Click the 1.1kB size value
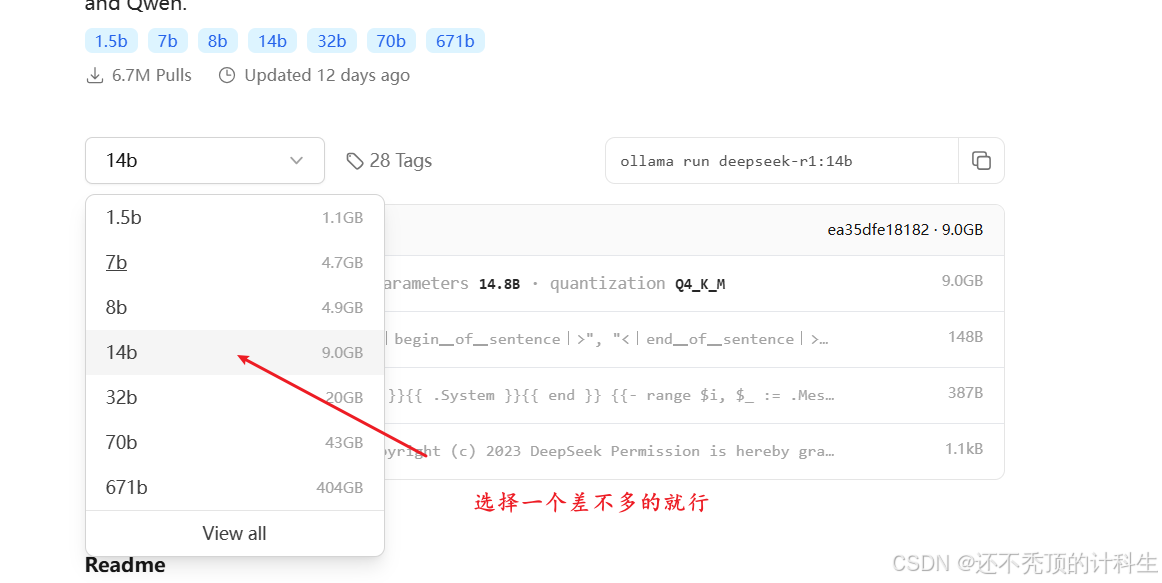Screen dimensions: 1162x583 point(963,448)
